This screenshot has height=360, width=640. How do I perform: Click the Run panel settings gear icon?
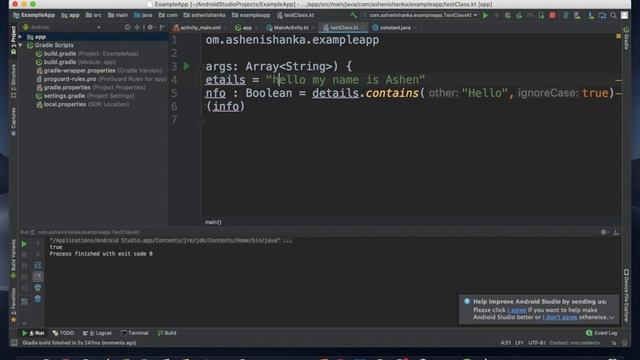click(604, 232)
